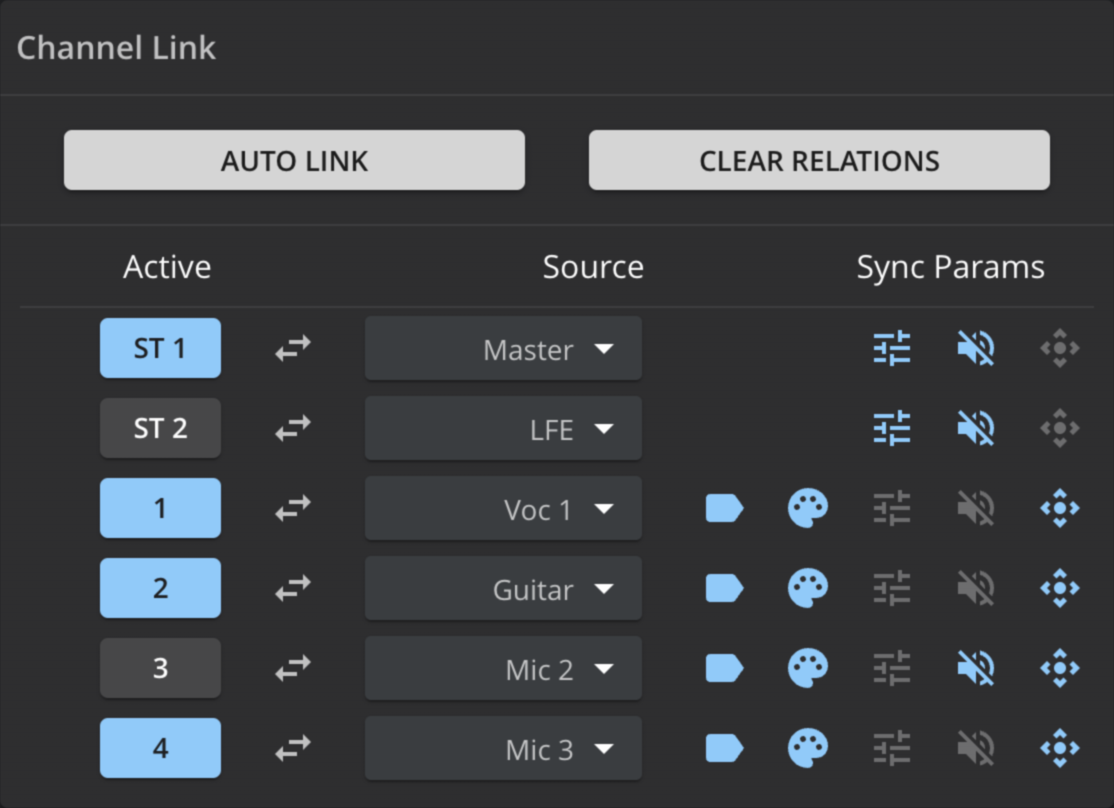Toggle mute sync icon in ST 2 row
The image size is (1114, 808).
pos(975,428)
